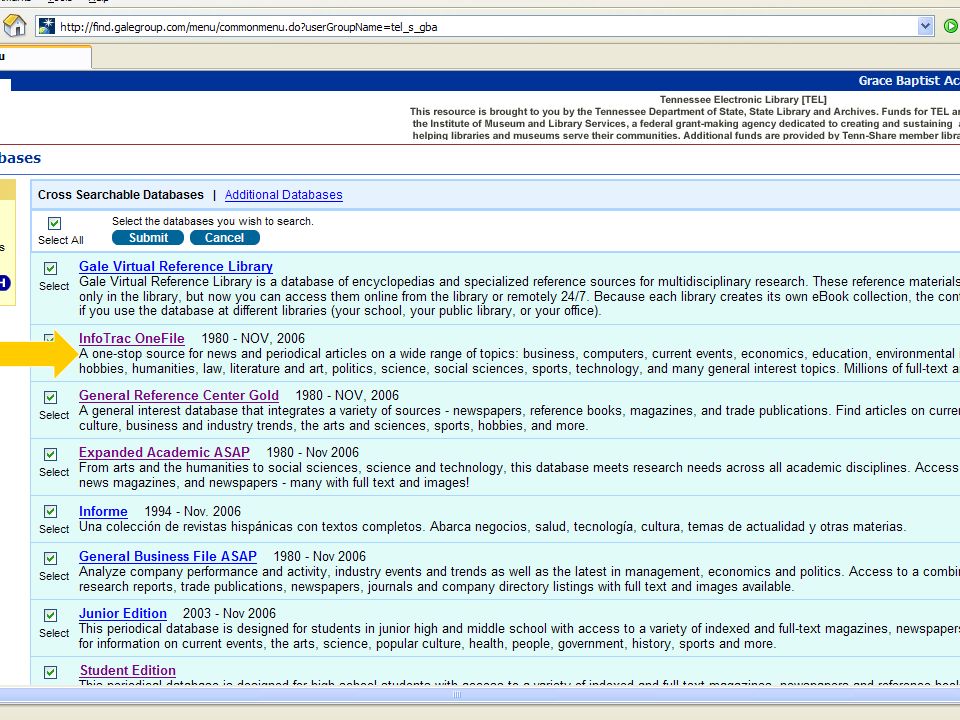The height and width of the screenshot is (720, 960).
Task: Open the Junior Edition link
Action: (x=122, y=613)
